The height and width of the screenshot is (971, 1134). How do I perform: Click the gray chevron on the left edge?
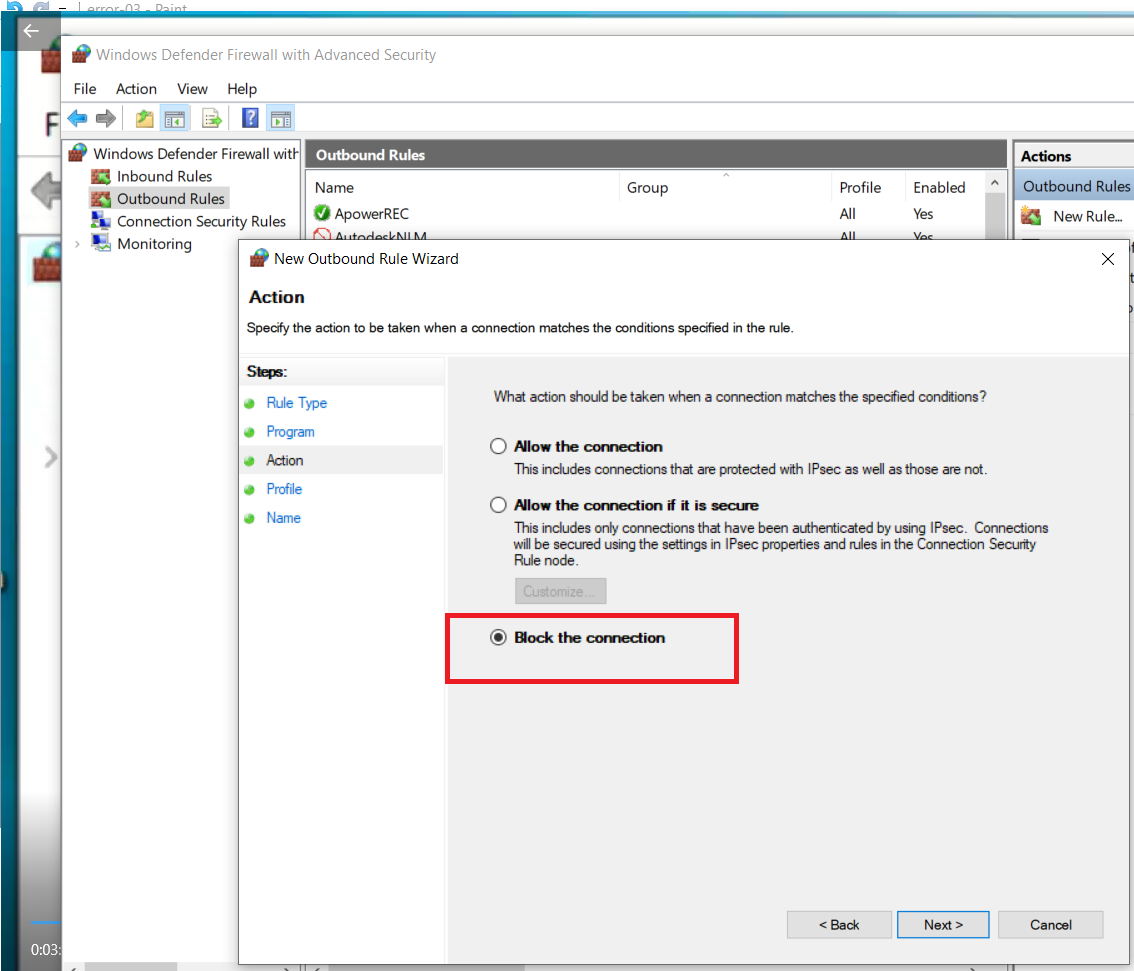click(51, 457)
